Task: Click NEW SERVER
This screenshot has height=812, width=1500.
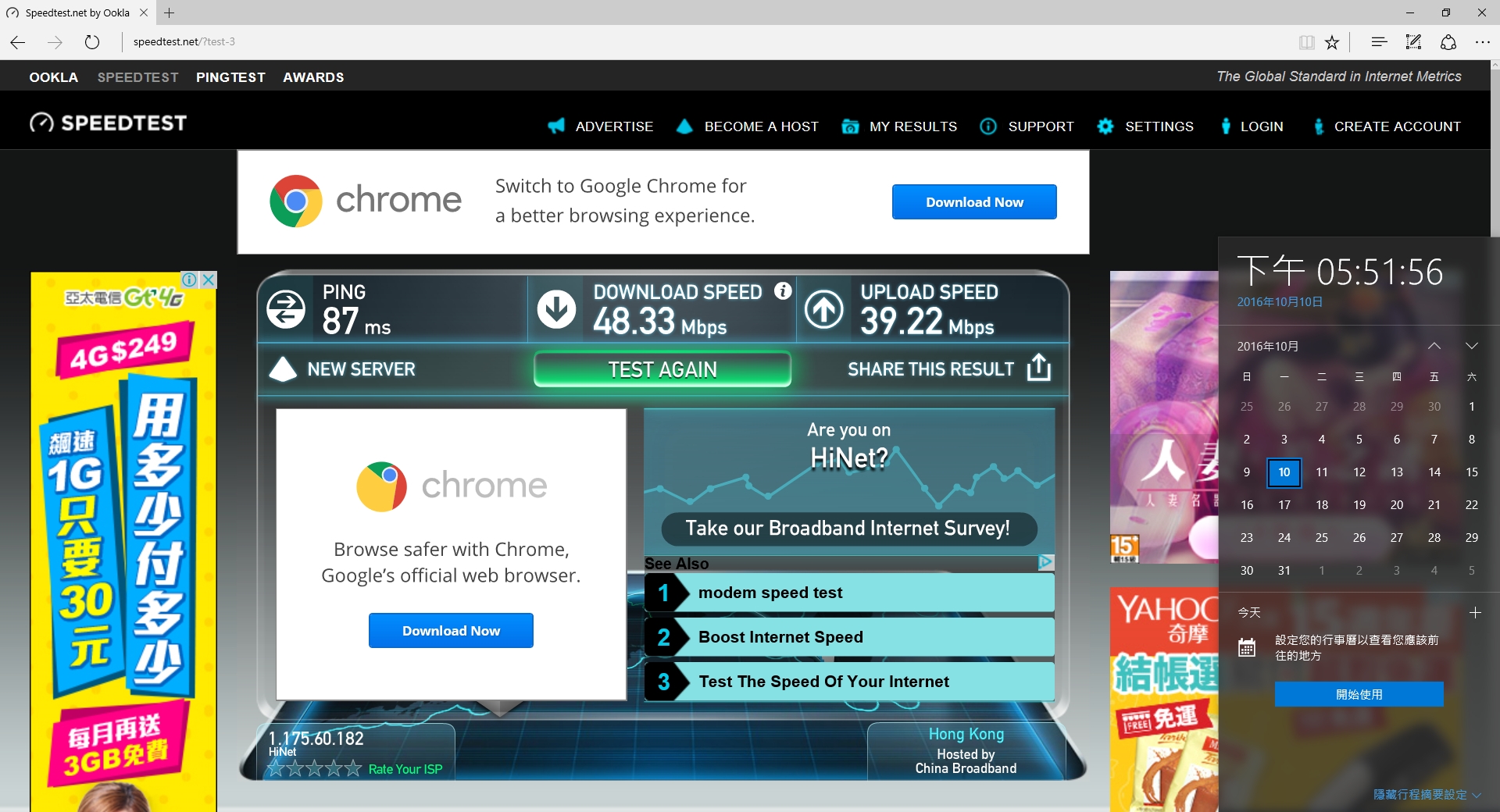Action: coord(361,369)
